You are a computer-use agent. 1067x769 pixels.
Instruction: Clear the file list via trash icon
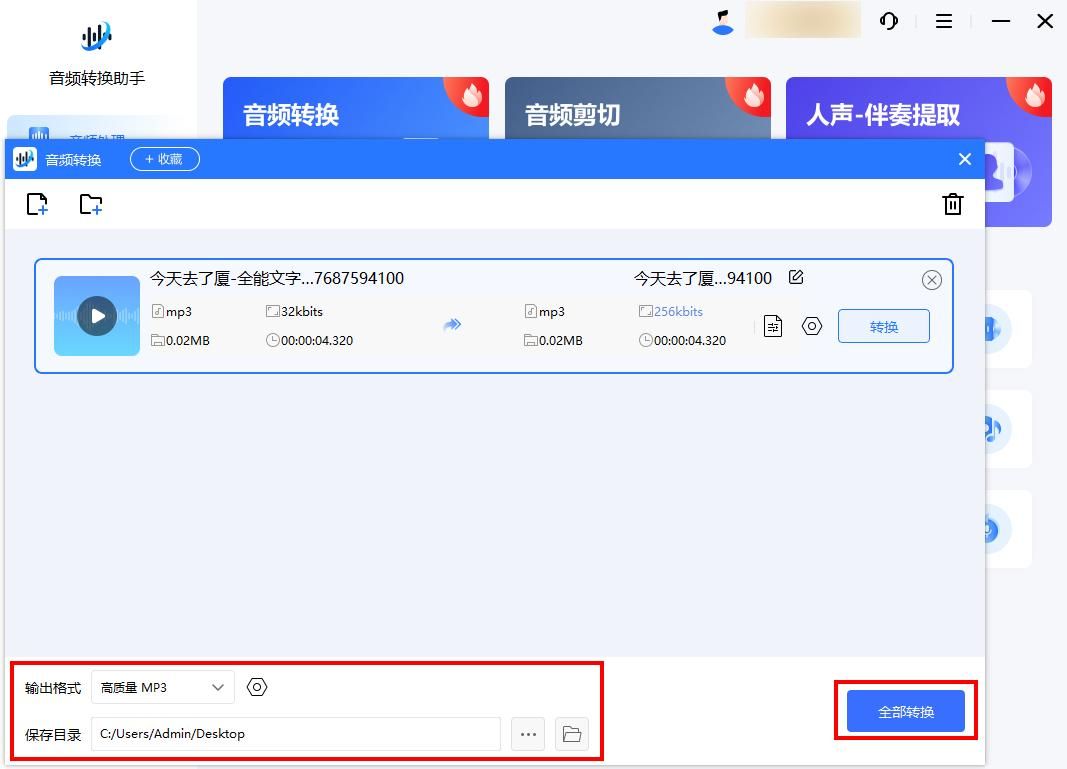(952, 204)
